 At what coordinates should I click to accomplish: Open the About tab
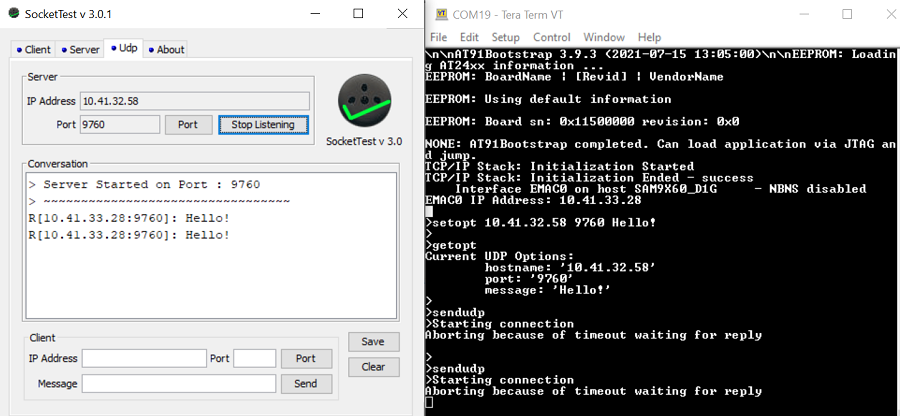coord(166,49)
